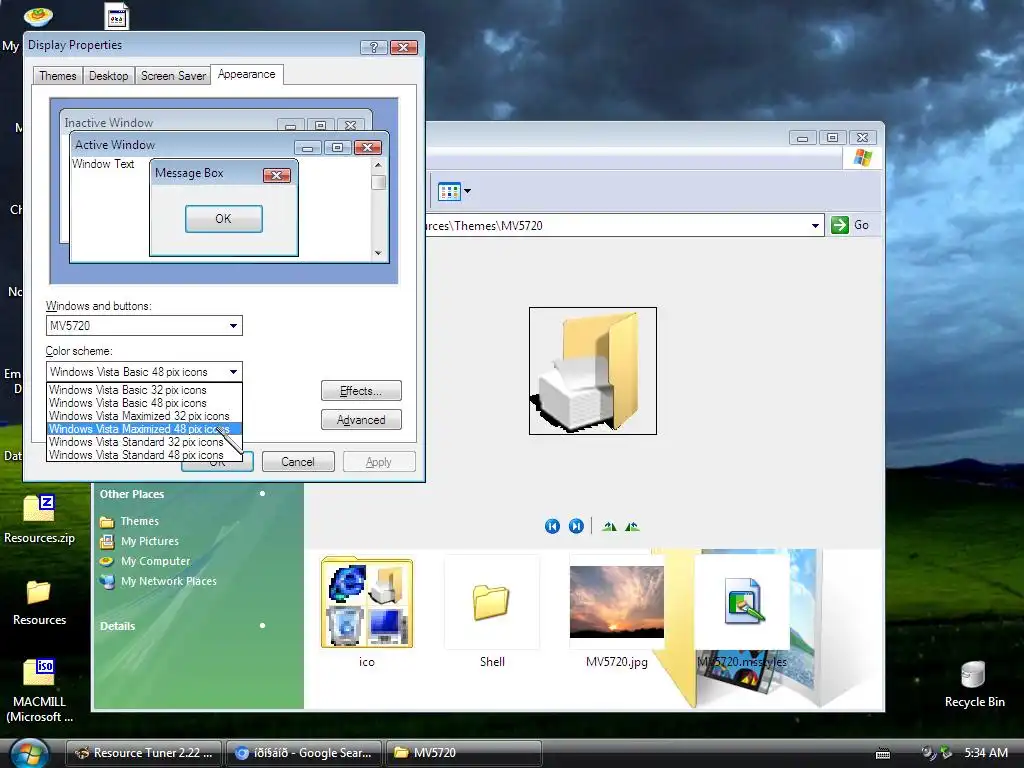
Task: Click preview scrollbar down arrow
Action: pos(378,253)
